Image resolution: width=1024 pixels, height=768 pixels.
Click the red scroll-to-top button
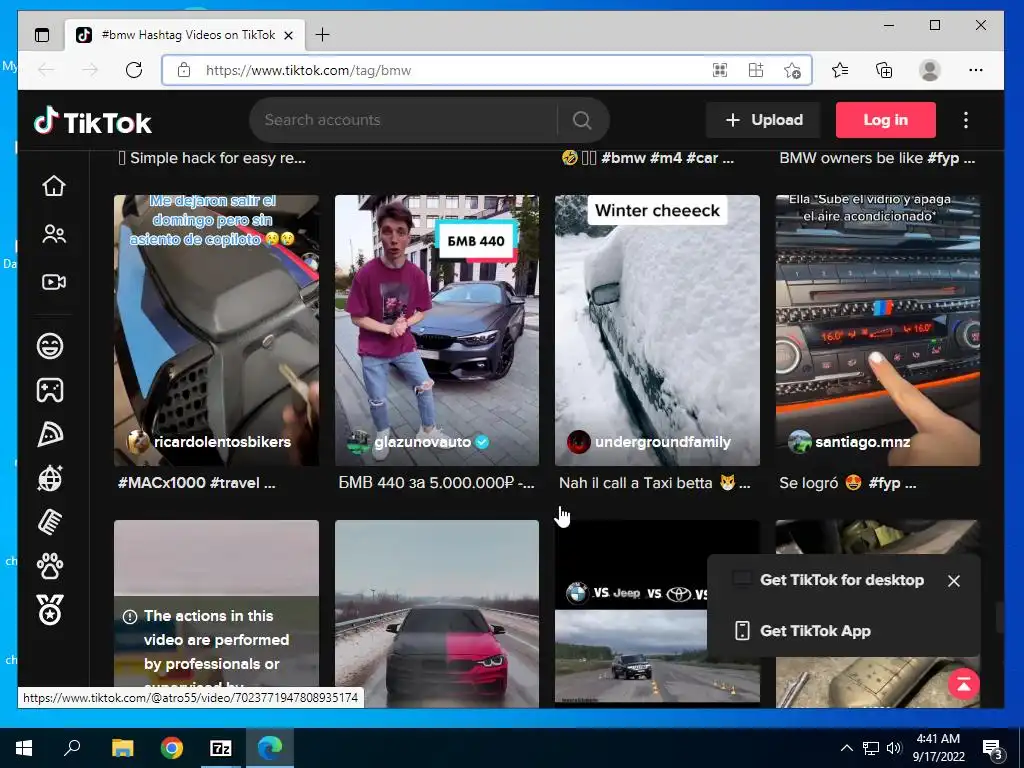tap(963, 684)
